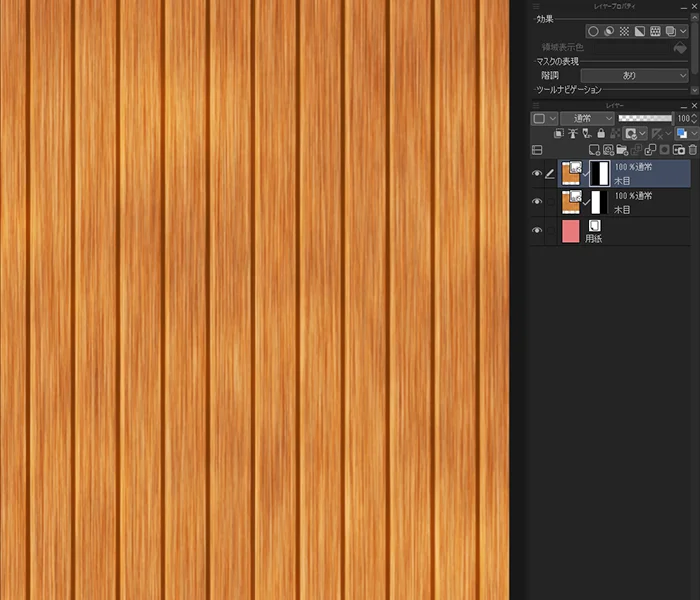
Task: Expand the effect icons dropdown arrow
Action: 683,31
